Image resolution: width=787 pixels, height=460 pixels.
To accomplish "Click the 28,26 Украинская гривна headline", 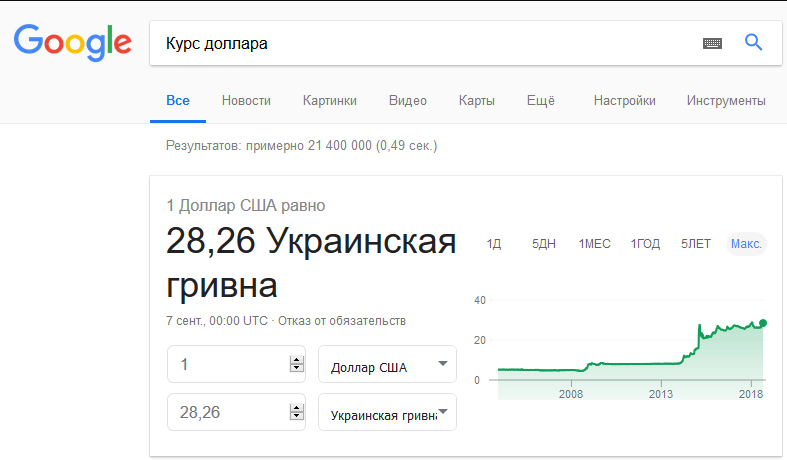I will [x=311, y=263].
